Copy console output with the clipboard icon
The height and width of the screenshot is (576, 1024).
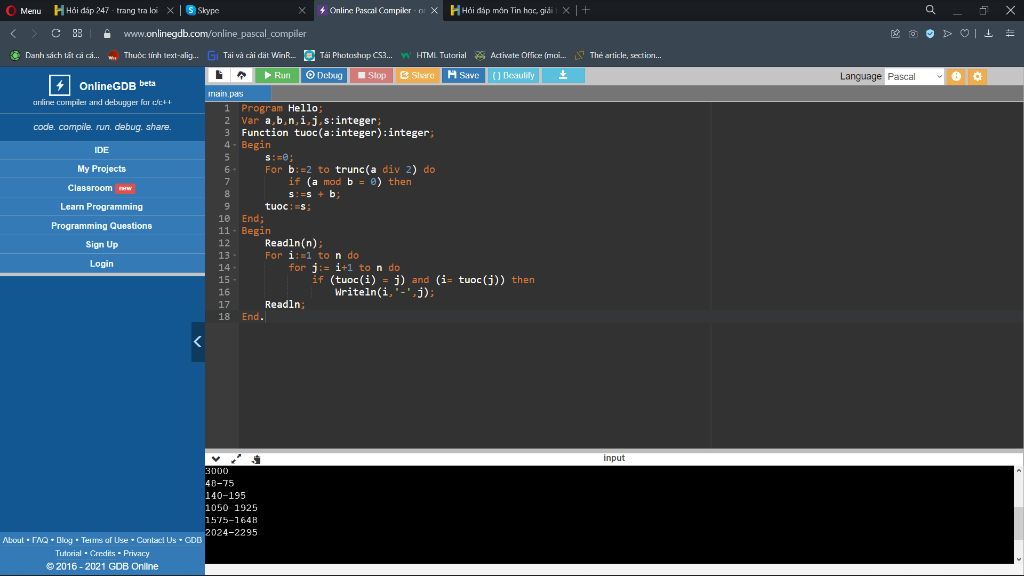(x=256, y=459)
